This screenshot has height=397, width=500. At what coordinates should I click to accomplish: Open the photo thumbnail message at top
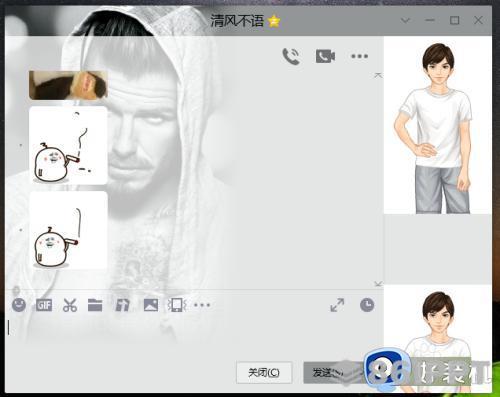point(68,85)
